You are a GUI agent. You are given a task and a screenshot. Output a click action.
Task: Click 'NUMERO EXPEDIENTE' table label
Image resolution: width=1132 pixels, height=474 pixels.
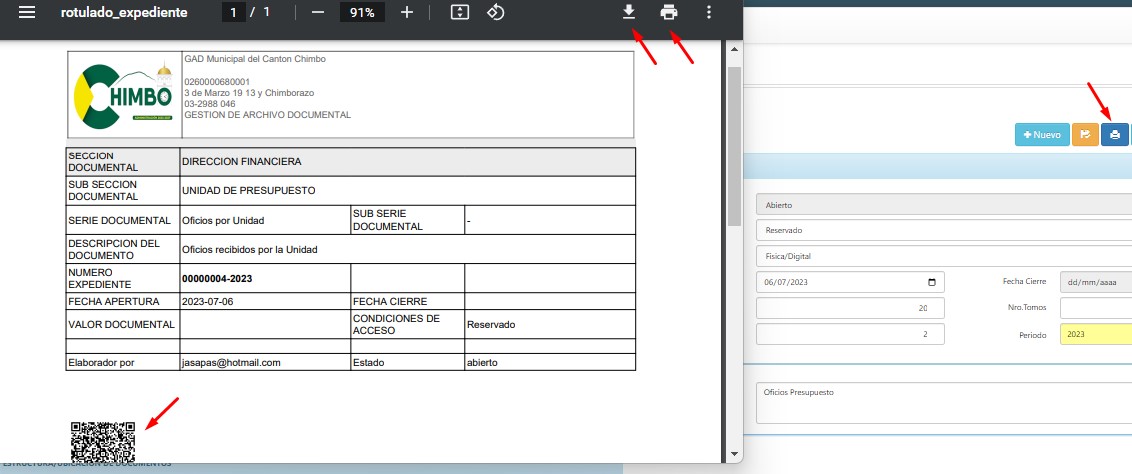click(x=100, y=278)
